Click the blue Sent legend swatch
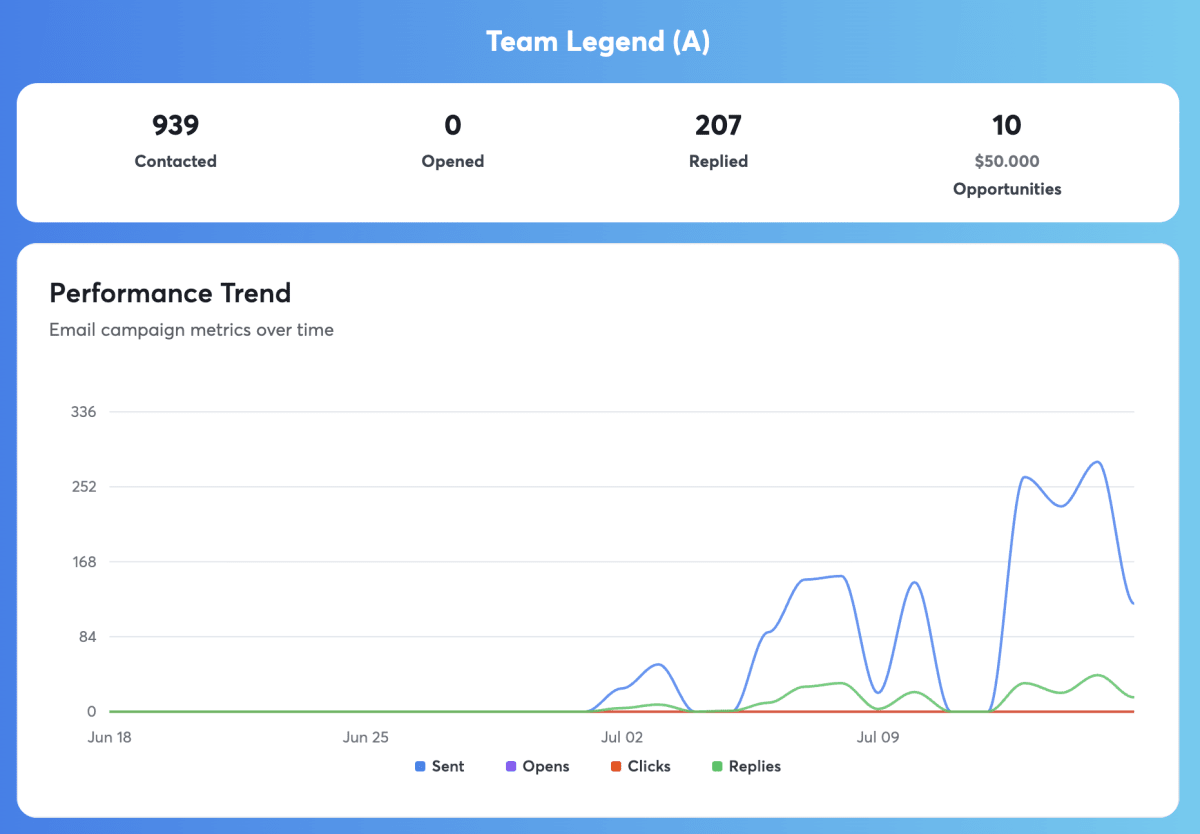This screenshot has height=834, width=1200. [420, 767]
